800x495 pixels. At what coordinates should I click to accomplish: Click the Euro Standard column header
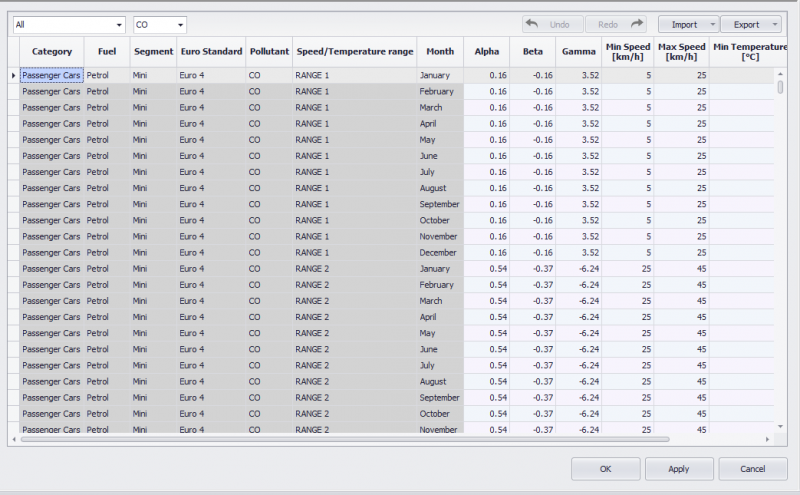click(x=211, y=52)
